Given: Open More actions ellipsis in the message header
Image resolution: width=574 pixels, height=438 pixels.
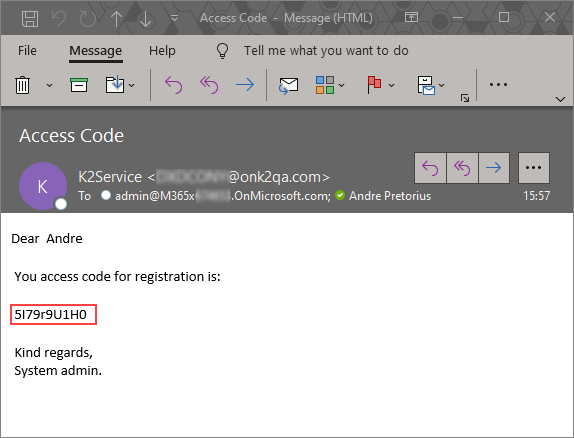Looking at the screenshot, I should (x=534, y=168).
